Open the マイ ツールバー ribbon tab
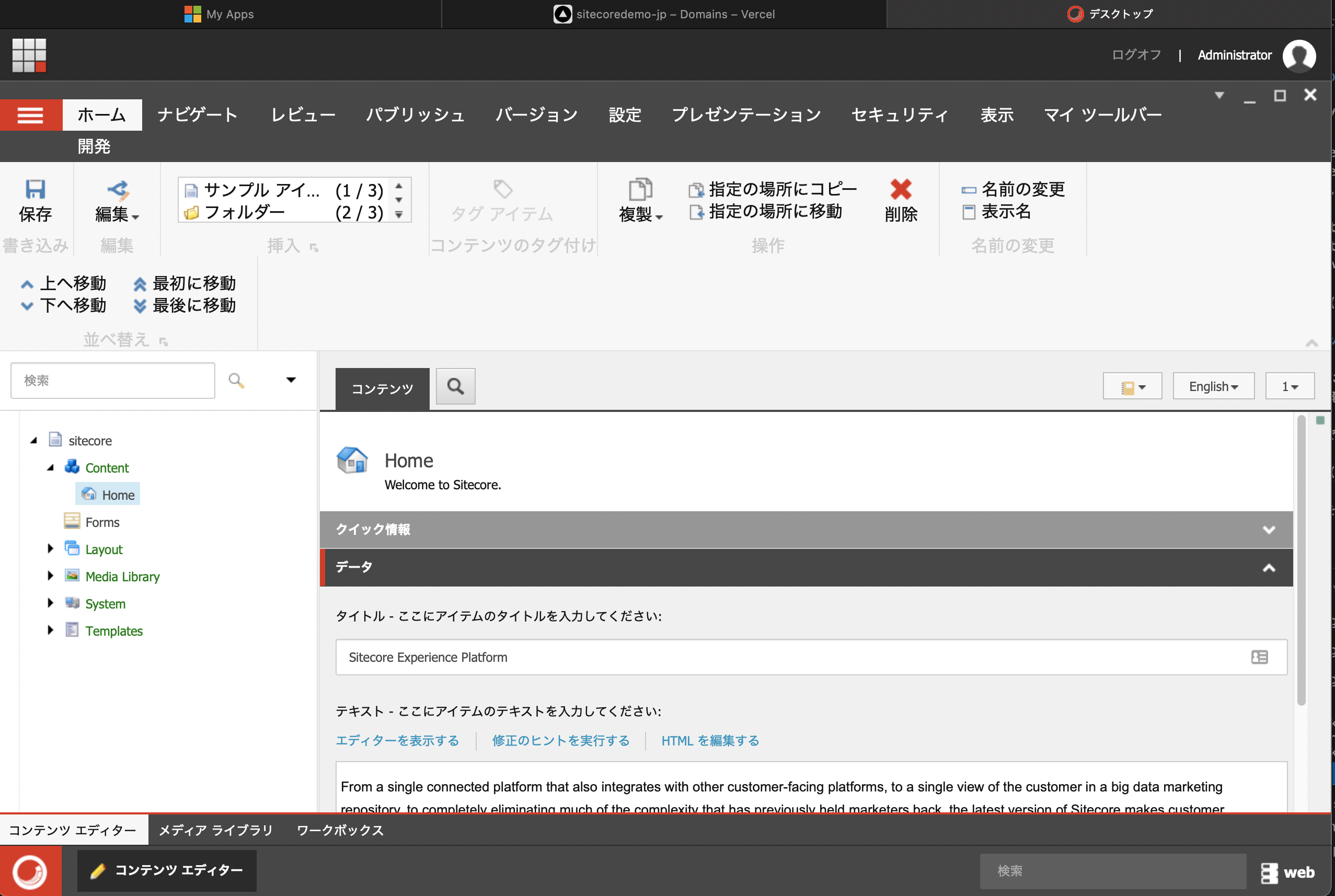Image resolution: width=1335 pixels, height=896 pixels. tap(1103, 115)
